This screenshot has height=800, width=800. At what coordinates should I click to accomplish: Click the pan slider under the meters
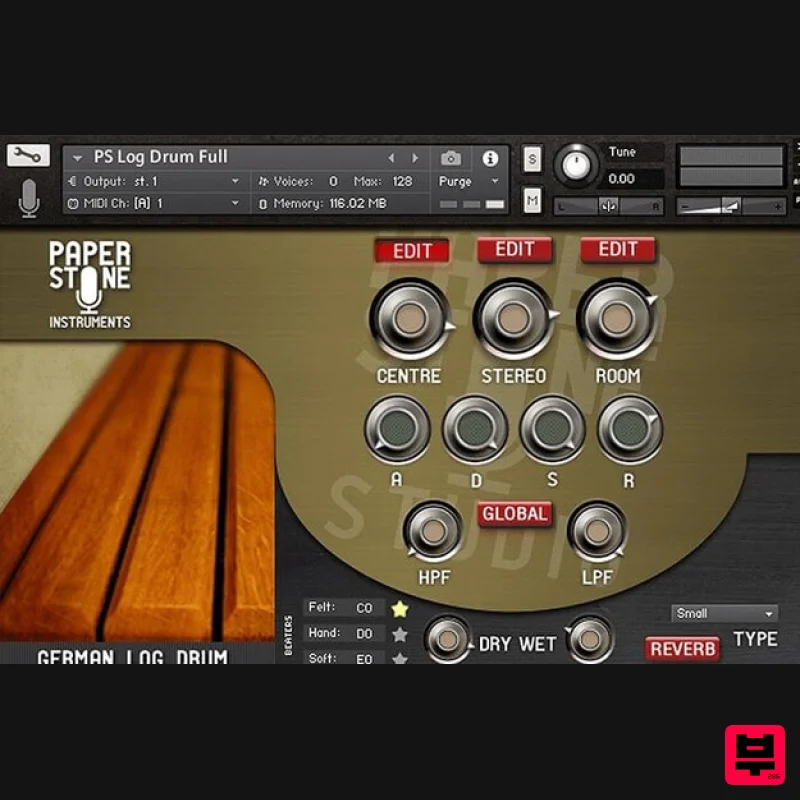(607, 206)
